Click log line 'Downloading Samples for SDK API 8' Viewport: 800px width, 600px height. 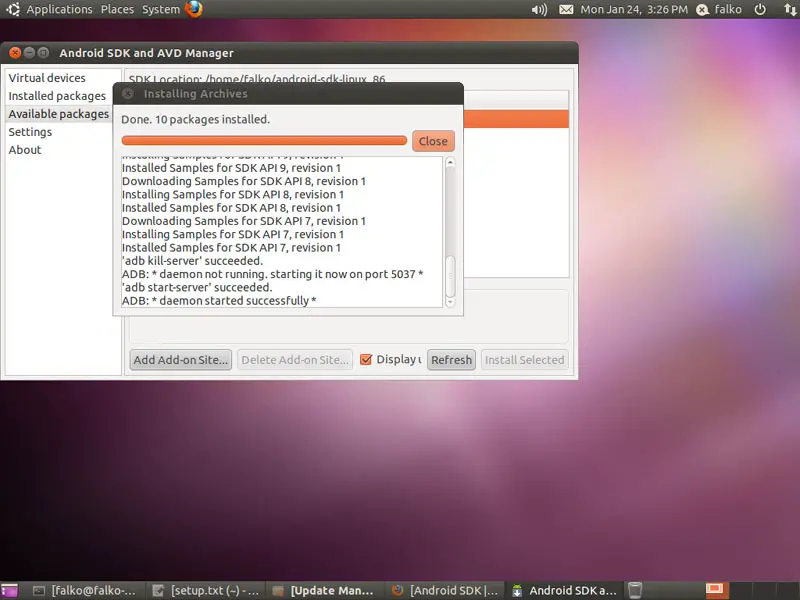pyautogui.click(x=244, y=181)
